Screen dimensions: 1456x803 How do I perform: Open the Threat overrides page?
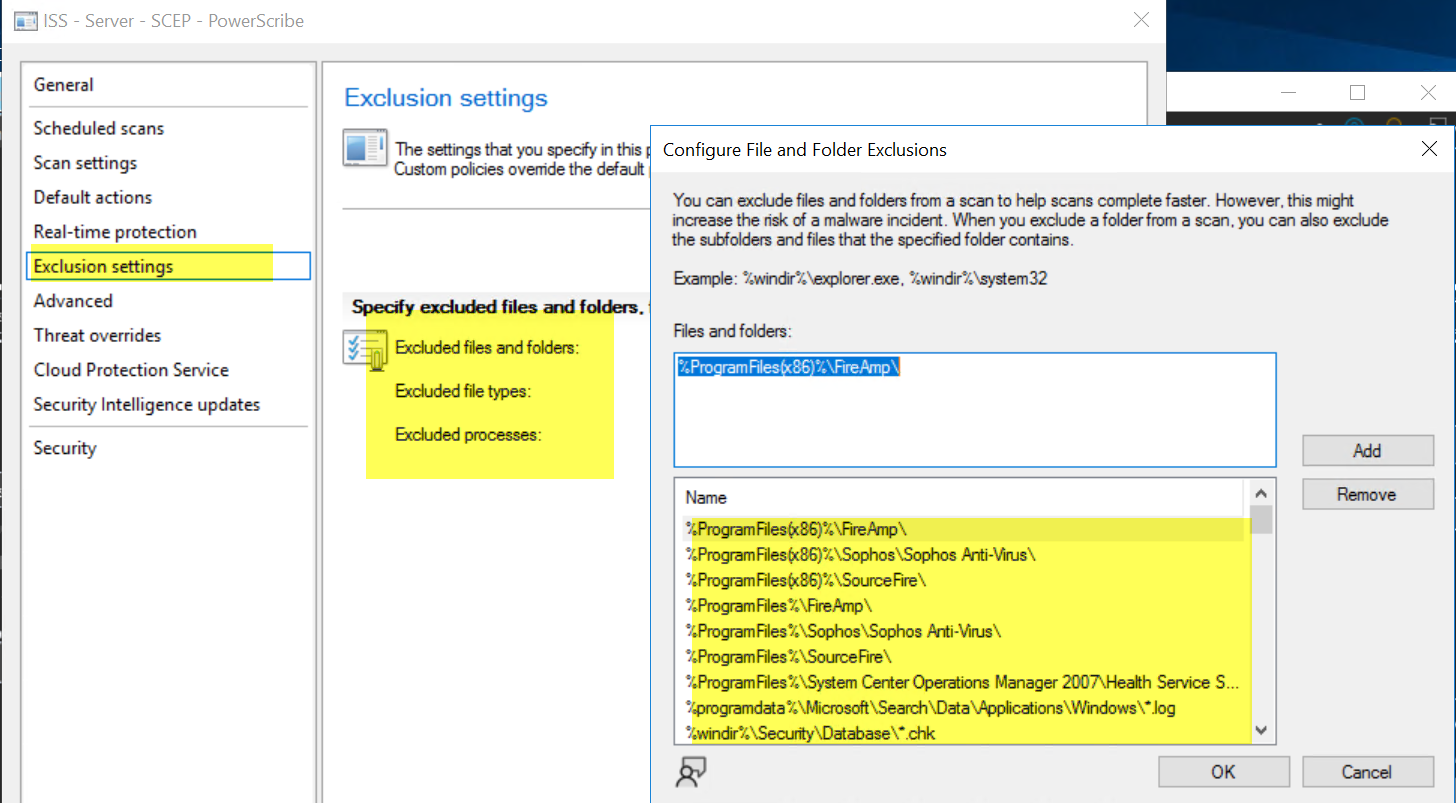tap(97, 335)
